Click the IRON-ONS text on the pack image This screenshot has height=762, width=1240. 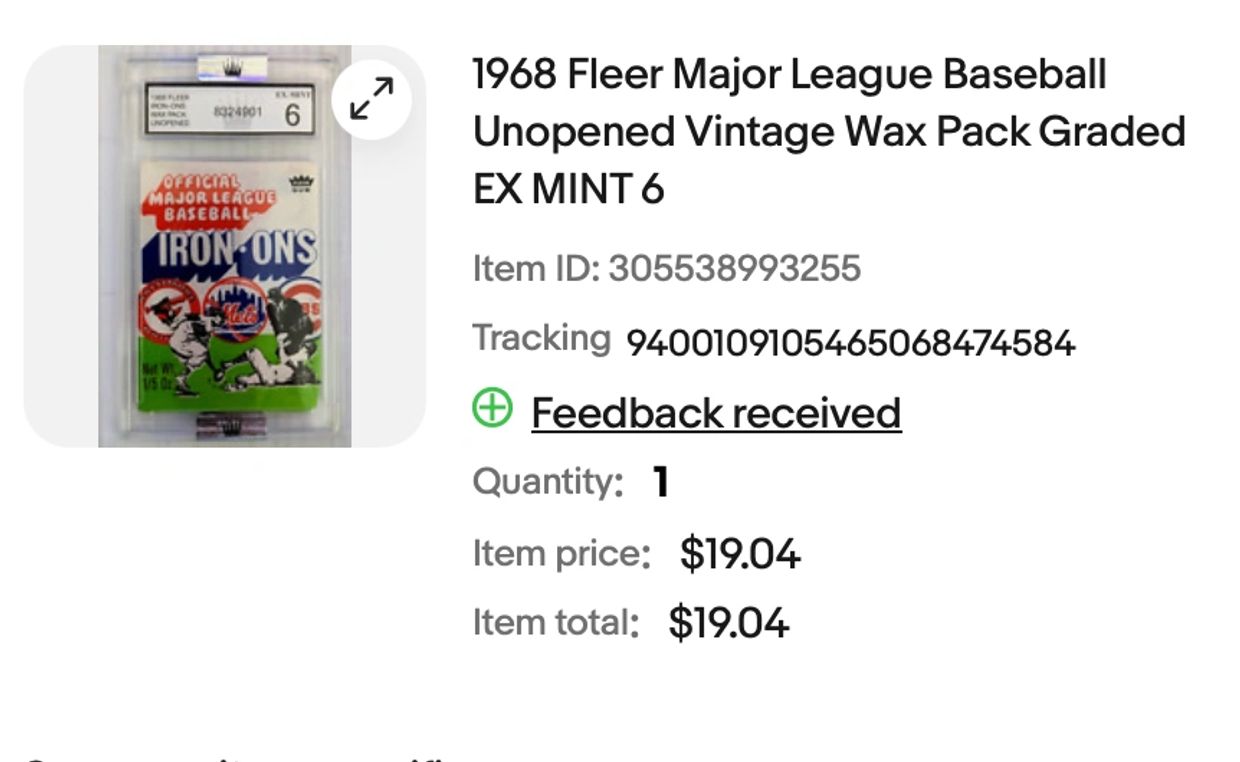(x=235, y=250)
